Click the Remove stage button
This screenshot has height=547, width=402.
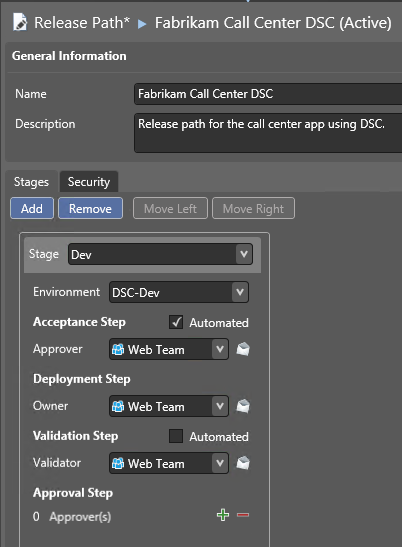[x=90, y=209]
